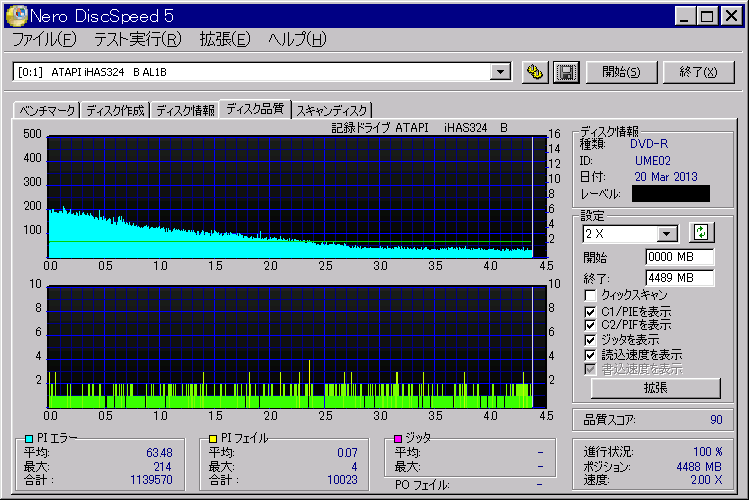Click the PO フェイル label
The image size is (749, 500).
[x=422, y=485]
